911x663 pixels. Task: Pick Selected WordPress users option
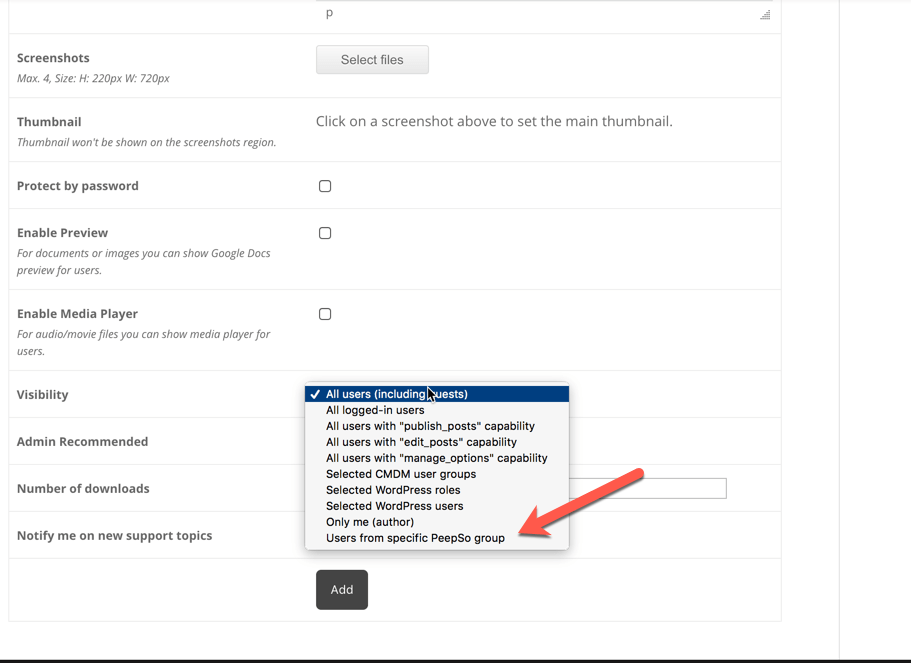394,506
